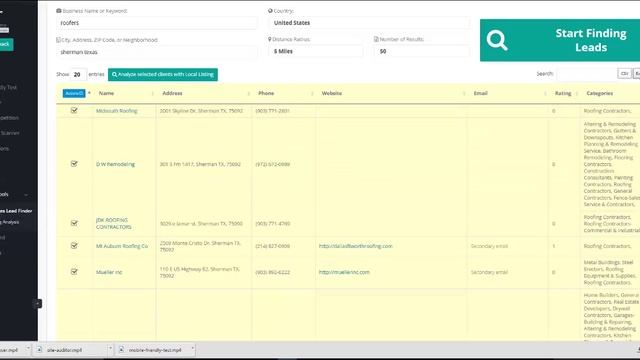Image resolution: width=640 pixels, height=360 pixels.
Task: Click the Categories column header
Action: pos(610,93)
